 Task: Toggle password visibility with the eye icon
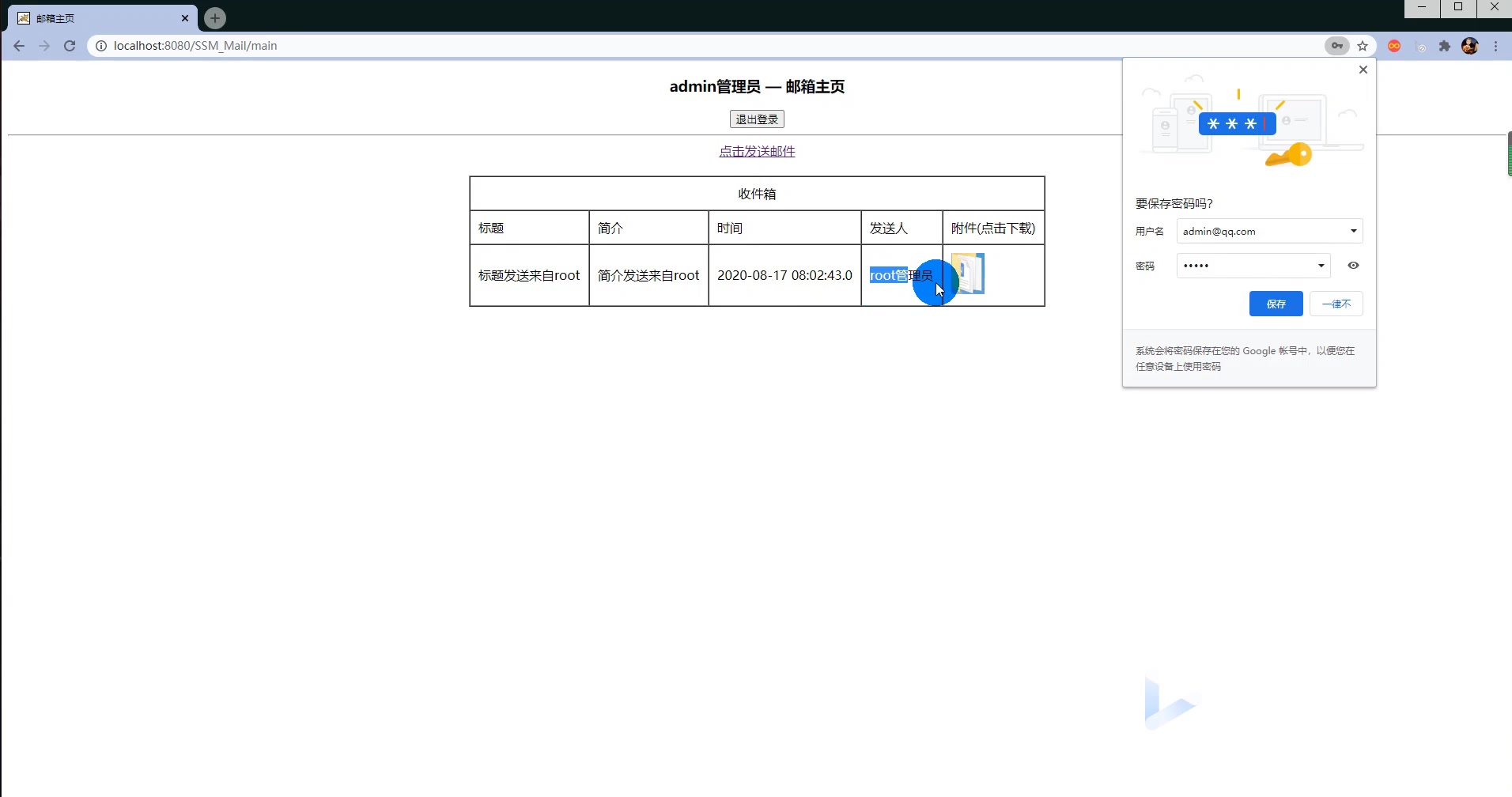tap(1353, 265)
